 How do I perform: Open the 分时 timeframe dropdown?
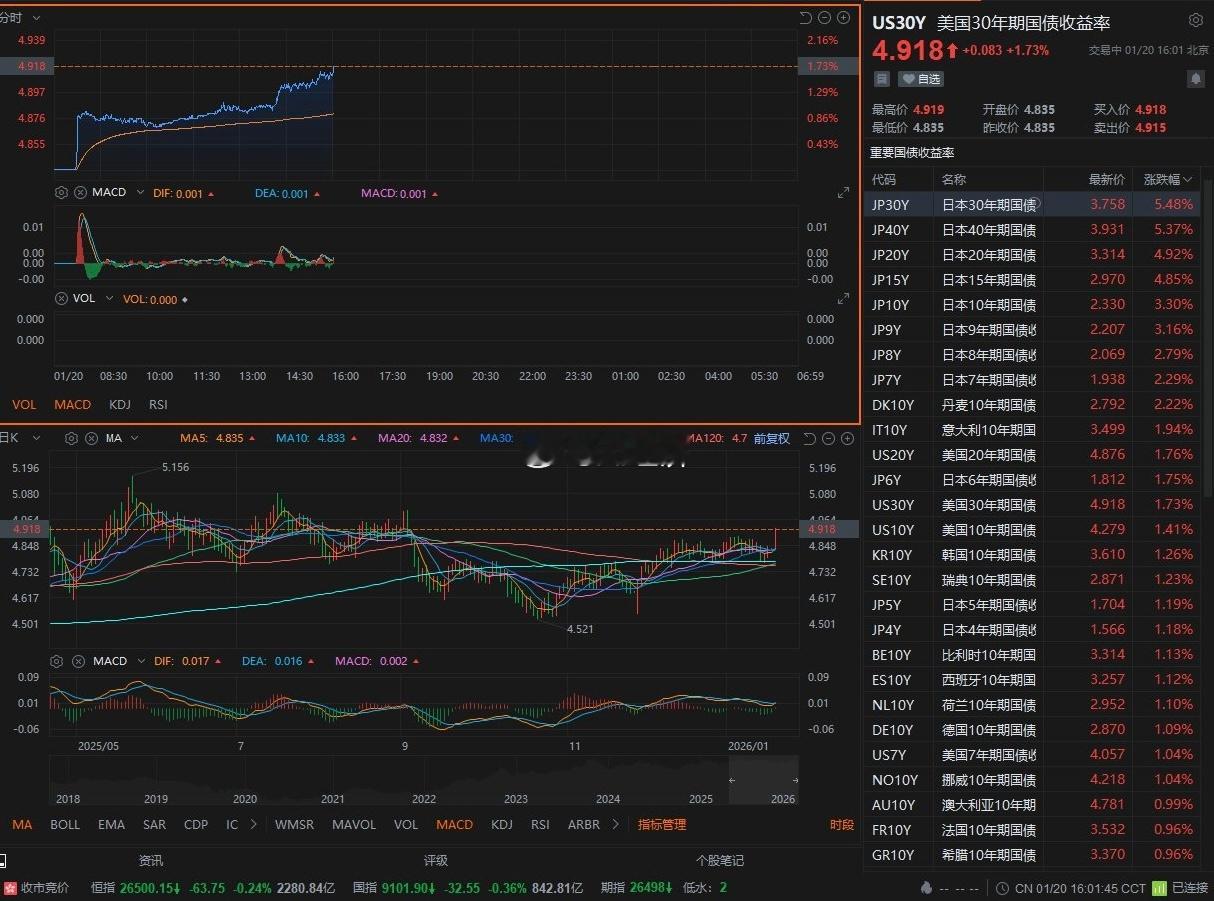(x=22, y=17)
